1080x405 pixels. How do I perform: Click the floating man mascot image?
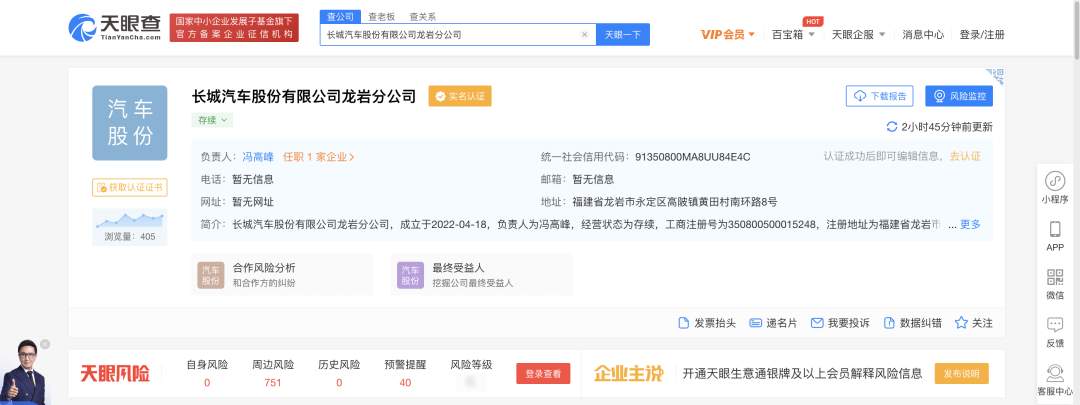tap(24, 373)
